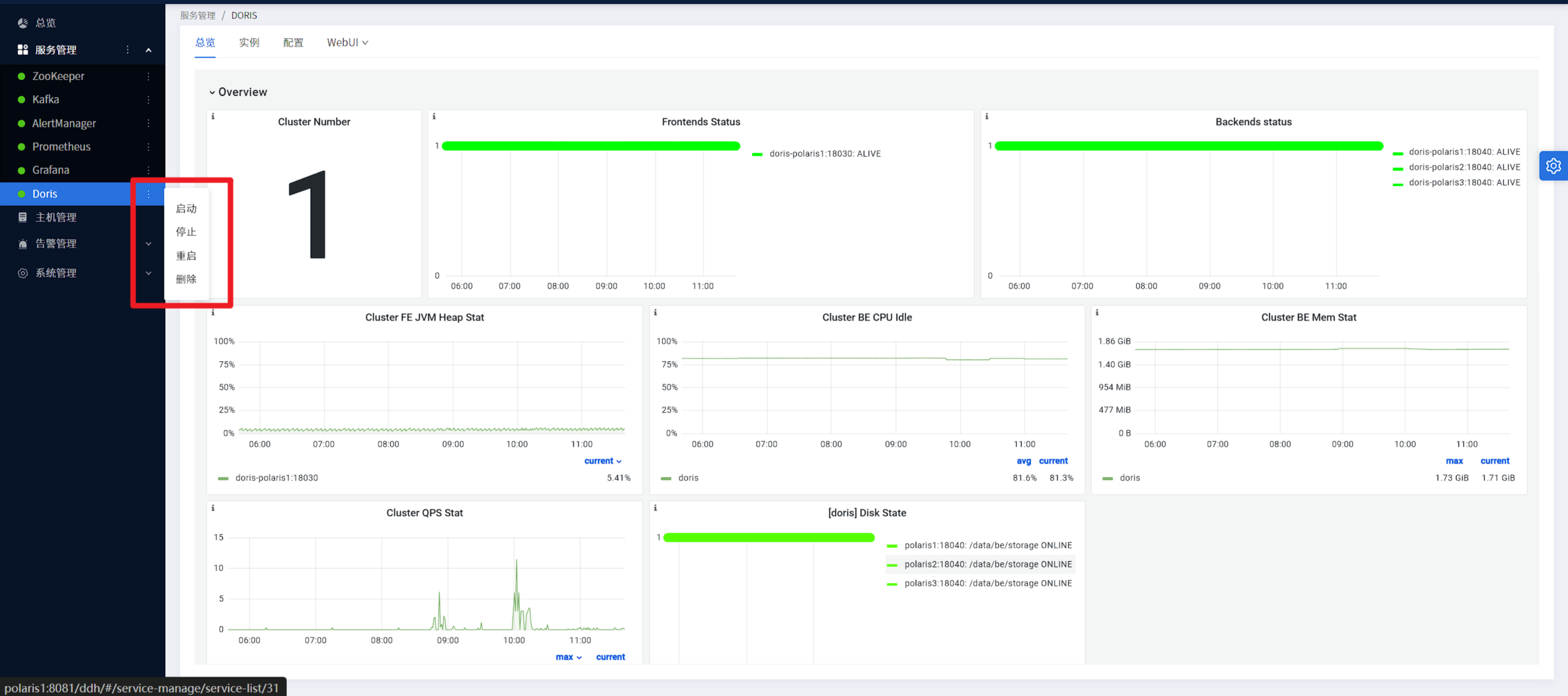Viewport: 1568px width, 696px height.
Task: Click the green gauge bar in Frontends Status
Action: [591, 146]
